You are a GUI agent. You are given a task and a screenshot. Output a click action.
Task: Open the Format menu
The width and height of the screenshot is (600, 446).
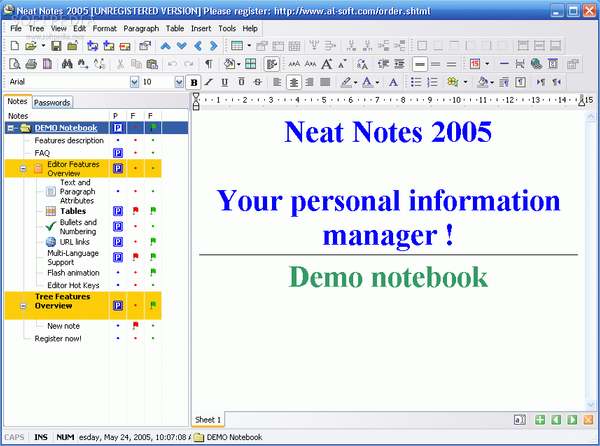(x=104, y=29)
